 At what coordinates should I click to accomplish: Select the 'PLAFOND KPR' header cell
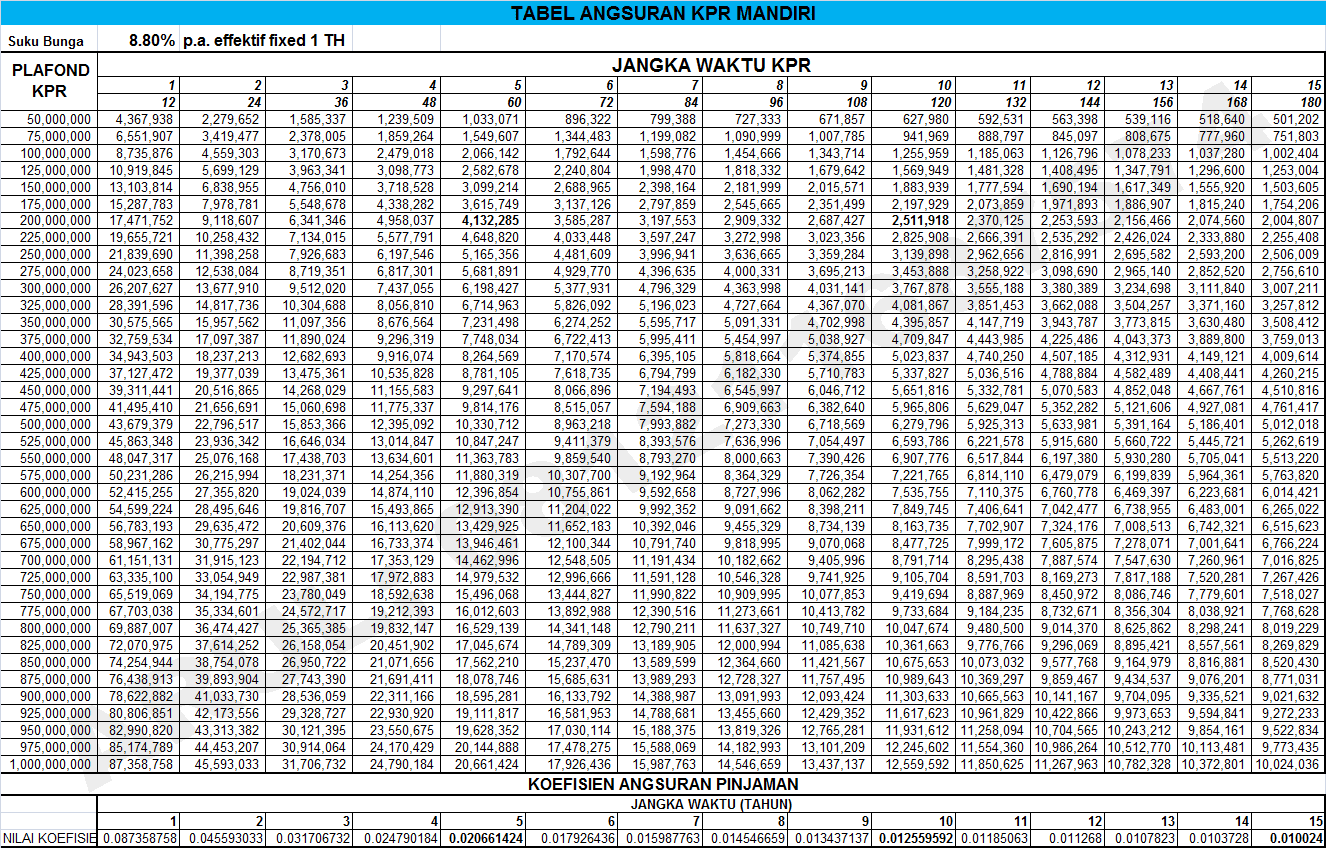(48, 80)
